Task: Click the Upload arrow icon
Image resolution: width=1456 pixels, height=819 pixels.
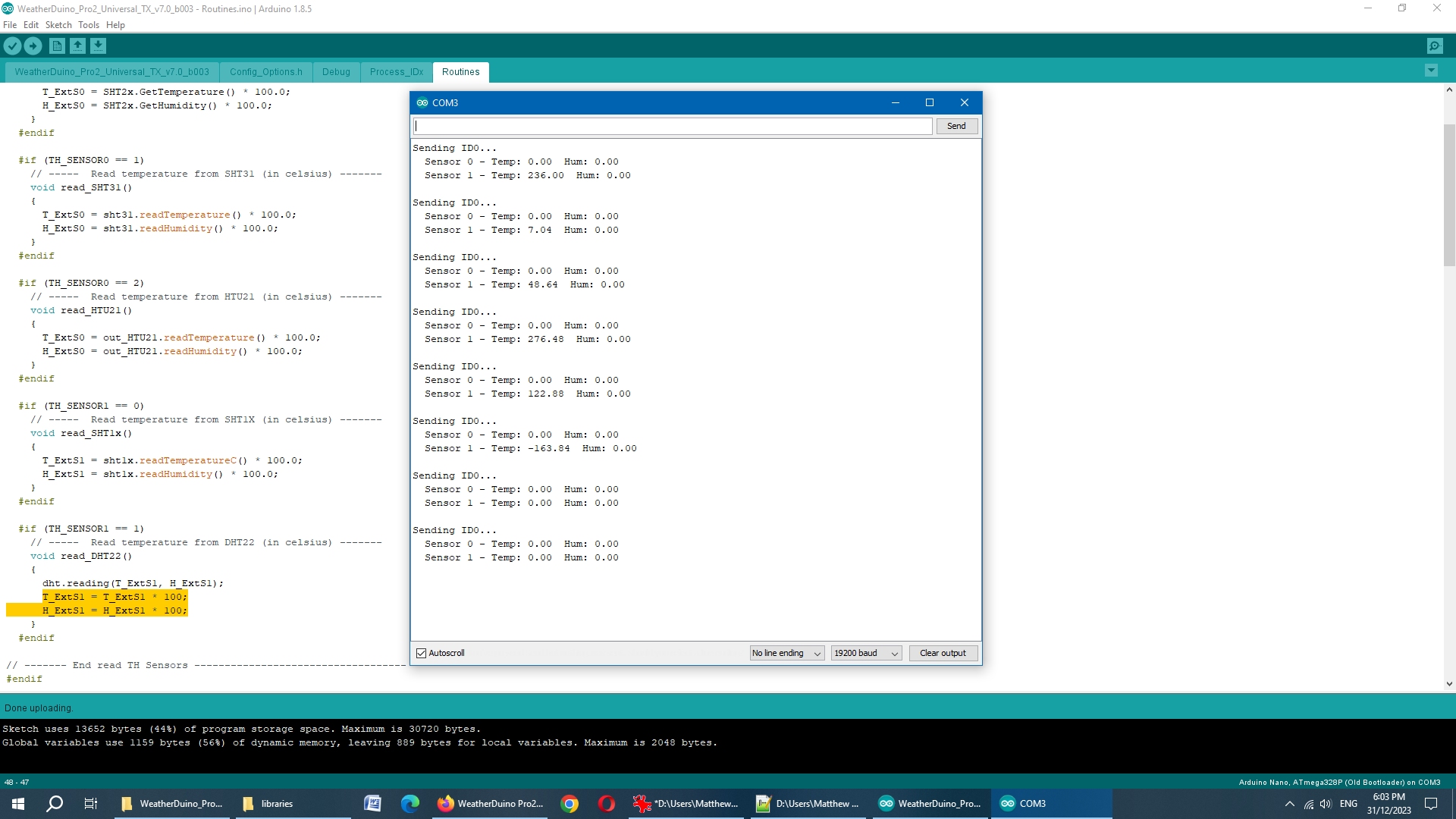Action: tap(33, 46)
